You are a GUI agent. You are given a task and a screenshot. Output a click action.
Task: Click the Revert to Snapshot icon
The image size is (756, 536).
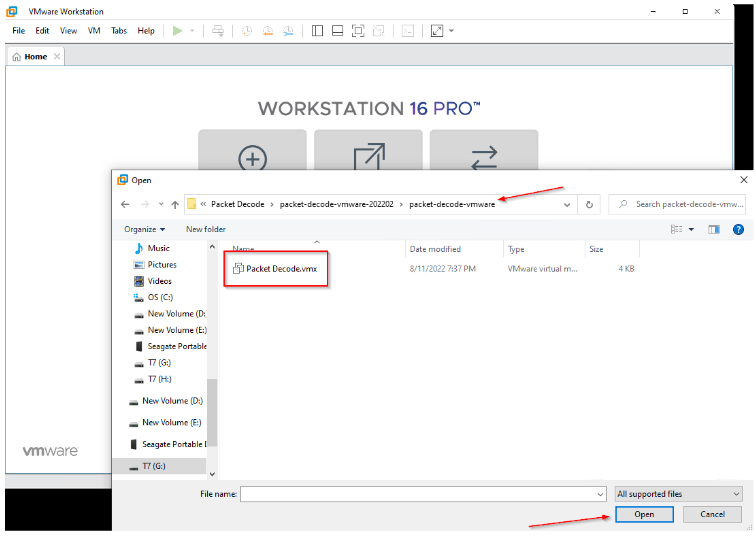pyautogui.click(x=268, y=31)
